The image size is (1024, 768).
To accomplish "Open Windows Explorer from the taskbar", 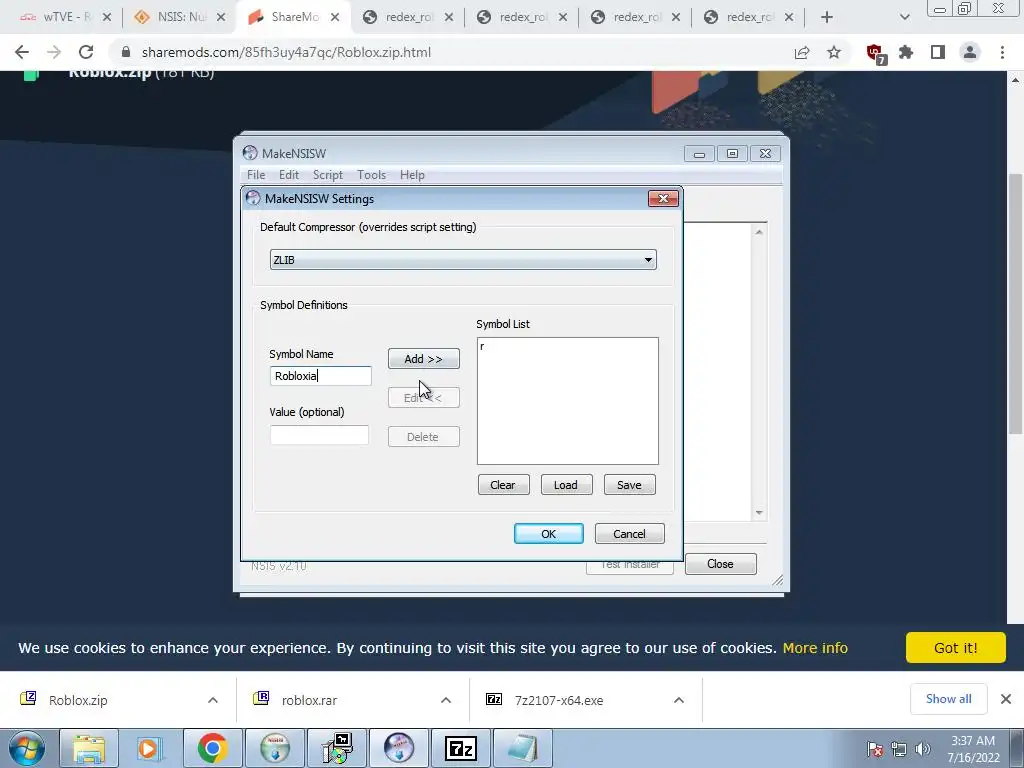I will [x=89, y=748].
